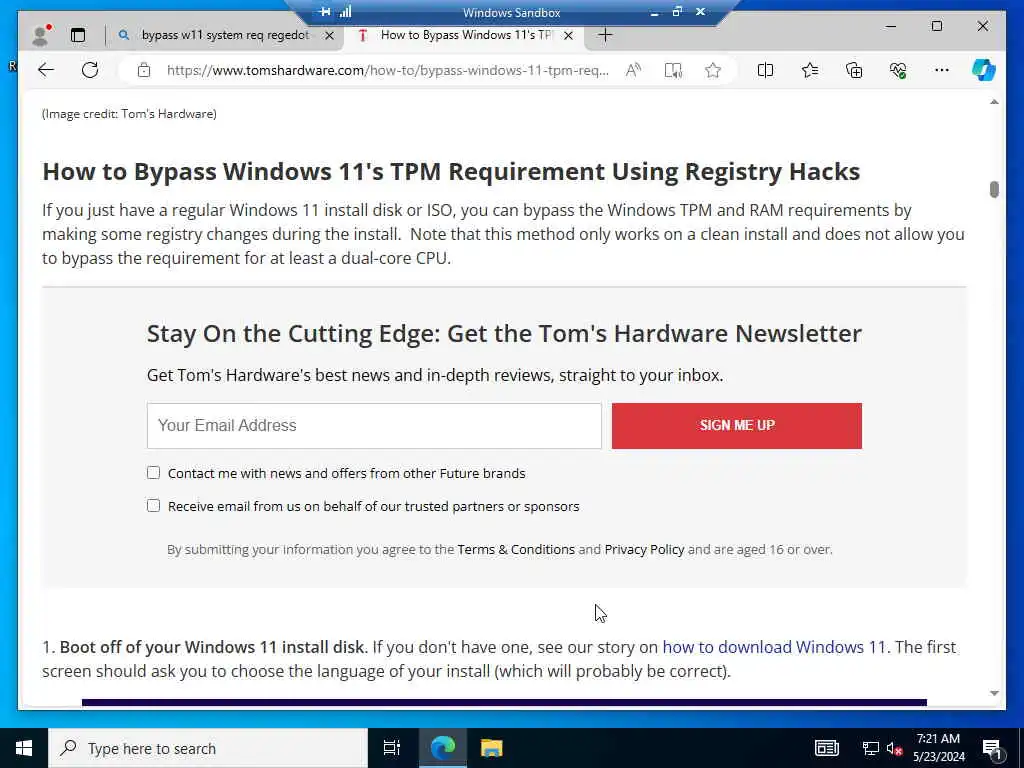The width and height of the screenshot is (1024, 768).
Task: Click the scrollbar down arrow
Action: point(994,694)
